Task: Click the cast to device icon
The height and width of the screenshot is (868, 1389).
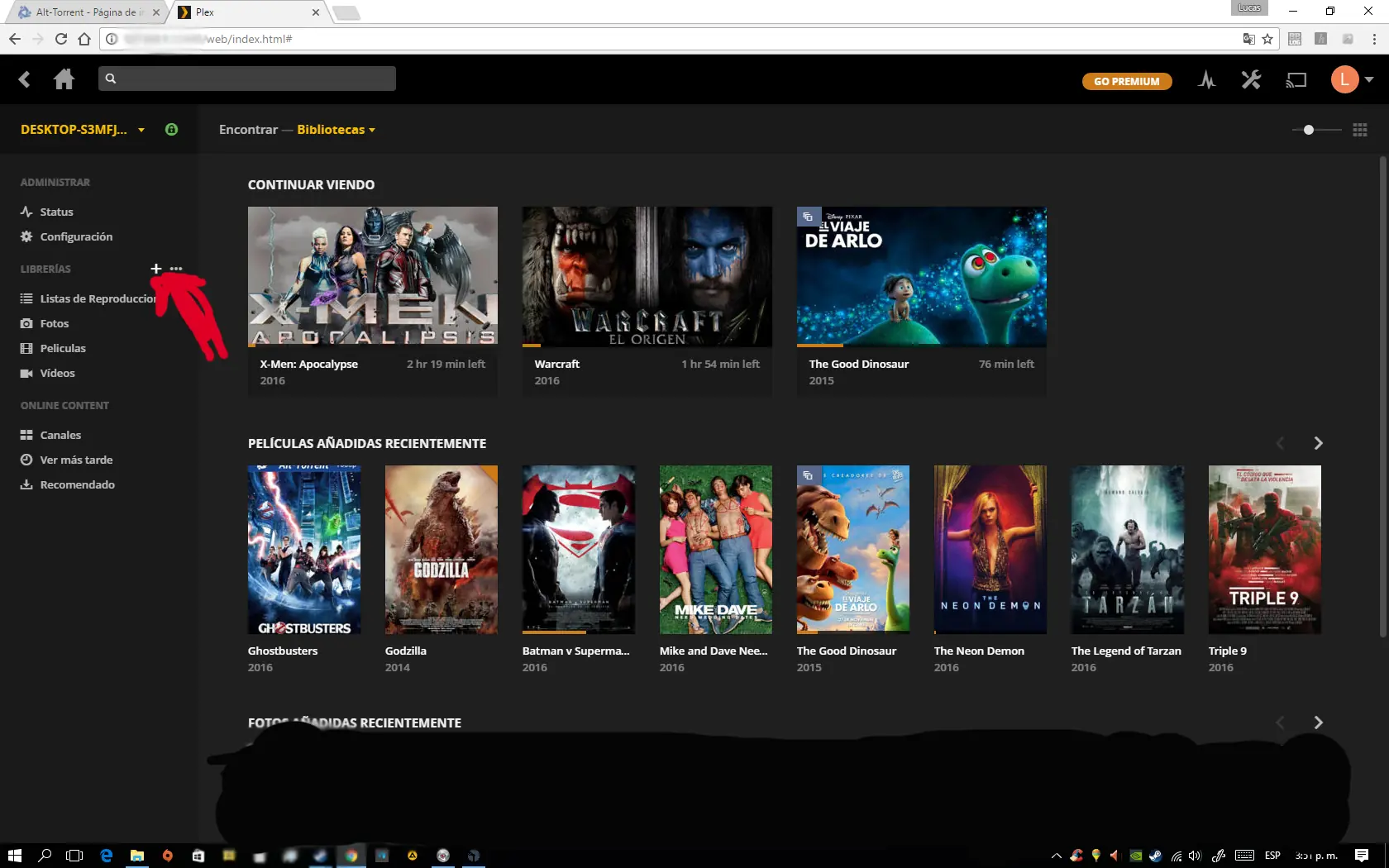Action: [x=1296, y=80]
